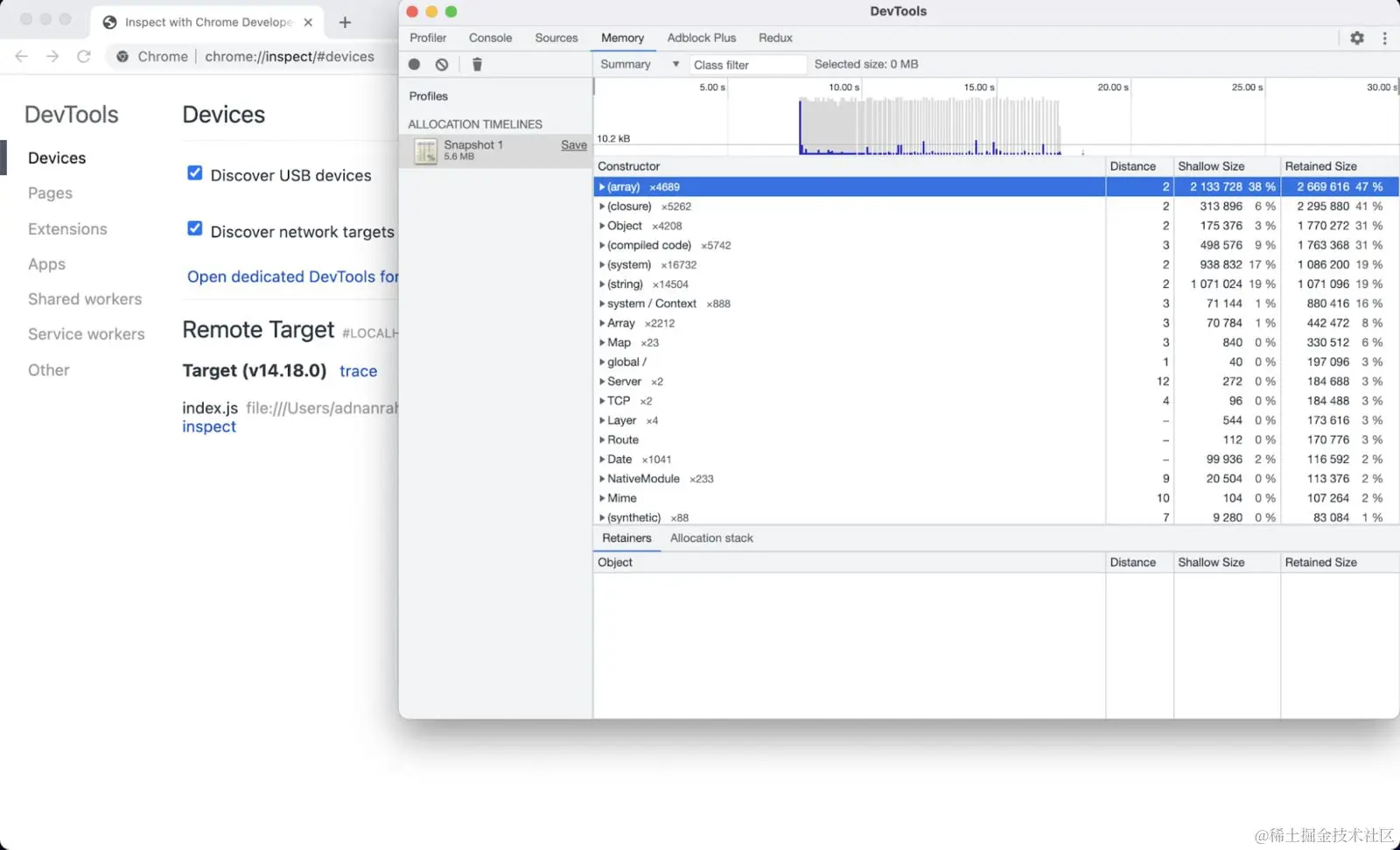Switch to the Console tab

point(490,38)
